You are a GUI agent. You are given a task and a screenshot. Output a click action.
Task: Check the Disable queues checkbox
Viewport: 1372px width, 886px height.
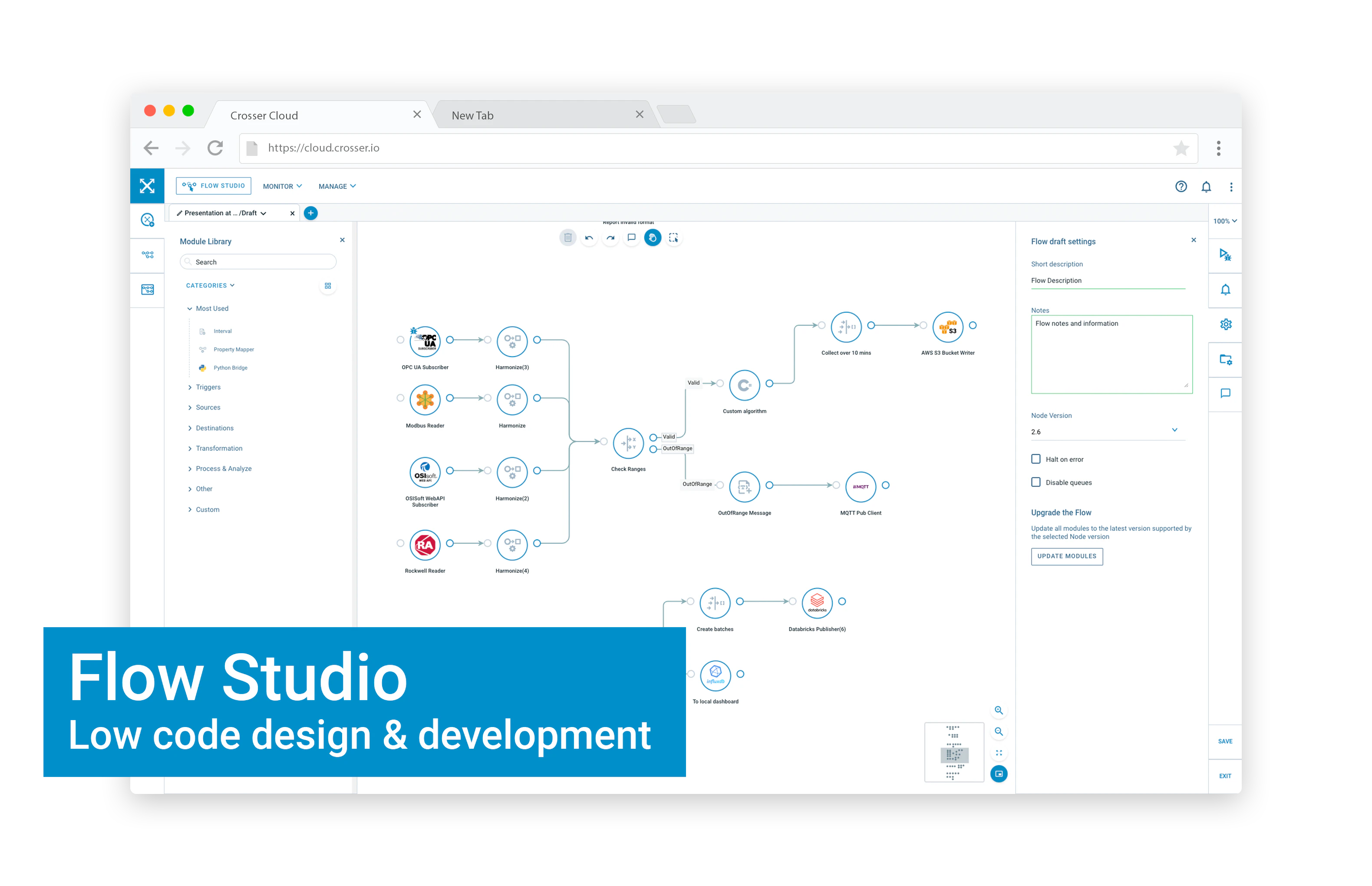(1036, 482)
